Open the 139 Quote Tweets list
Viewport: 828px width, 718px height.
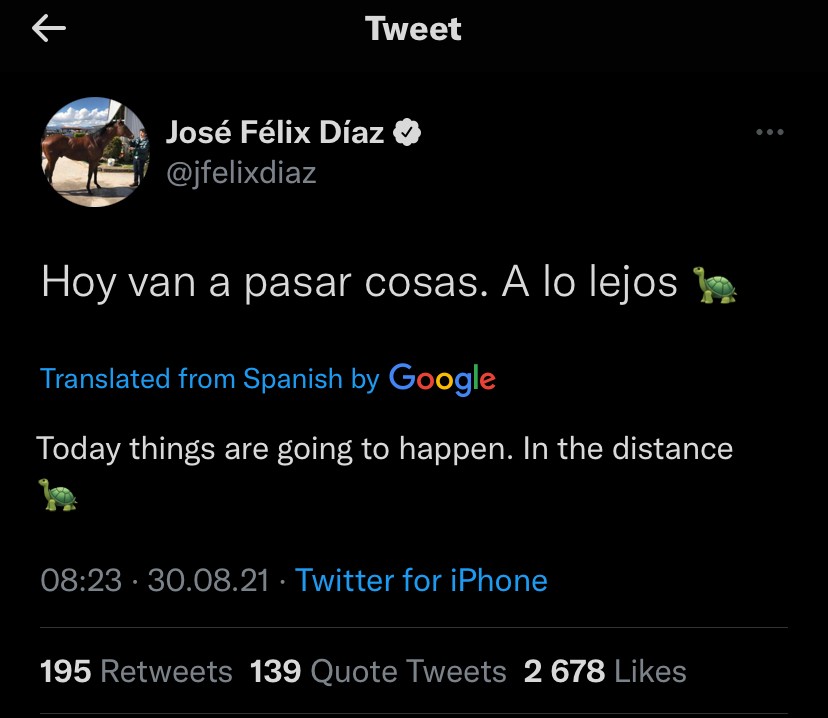tap(378, 671)
